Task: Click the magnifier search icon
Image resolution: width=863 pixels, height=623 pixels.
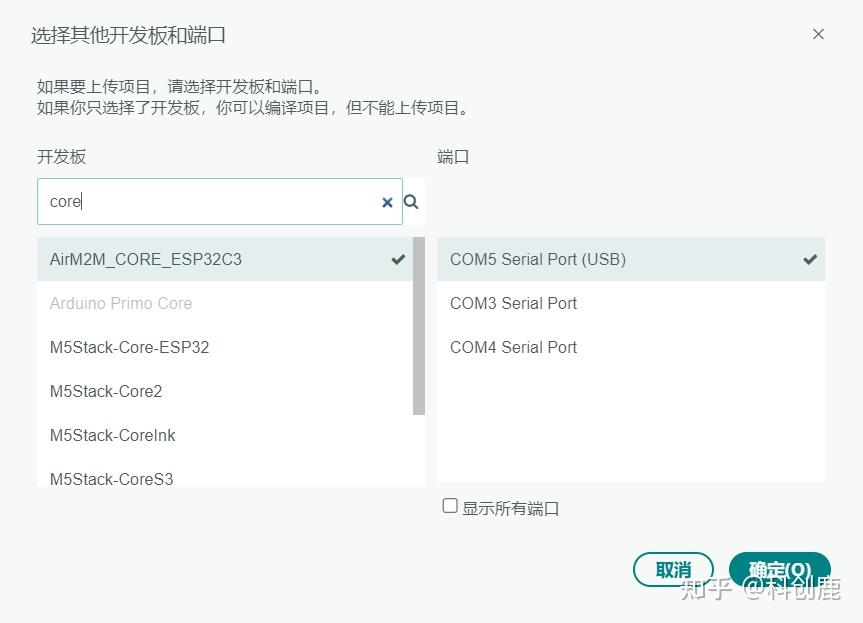Action: click(411, 202)
